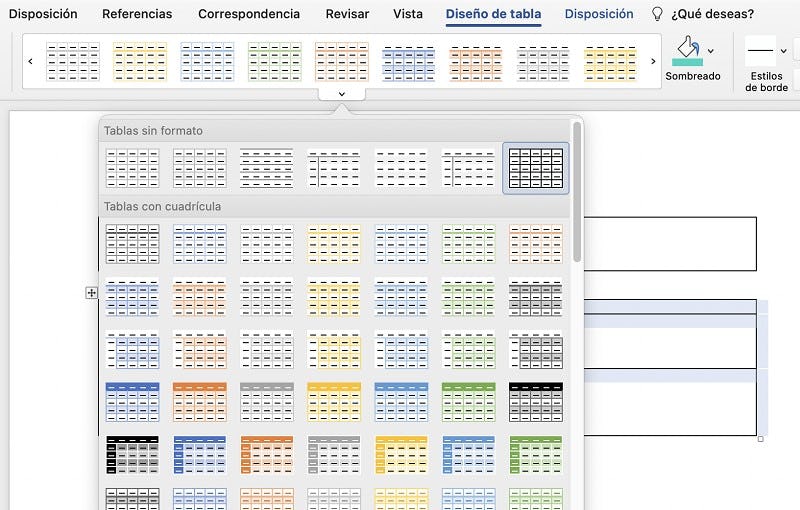
Task: Open the Diseño de tabla tab
Action: (494, 14)
